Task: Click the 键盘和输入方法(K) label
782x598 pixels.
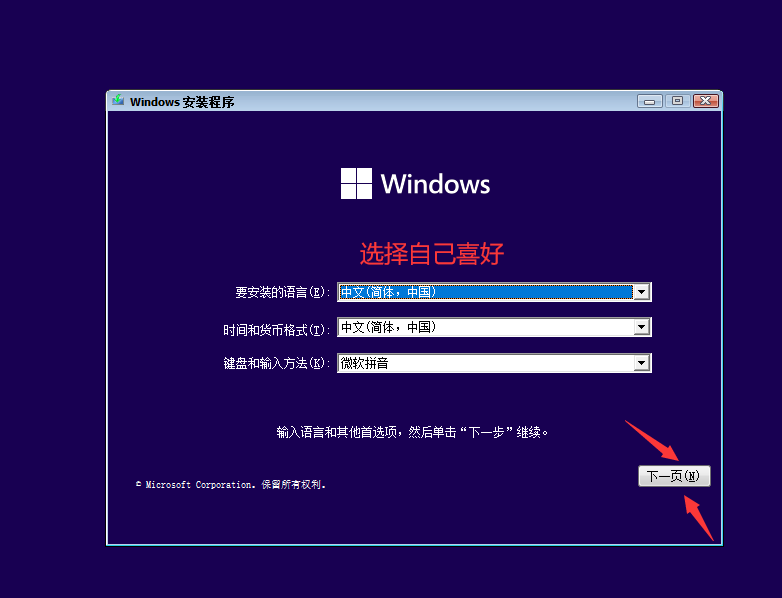Action: click(x=276, y=363)
